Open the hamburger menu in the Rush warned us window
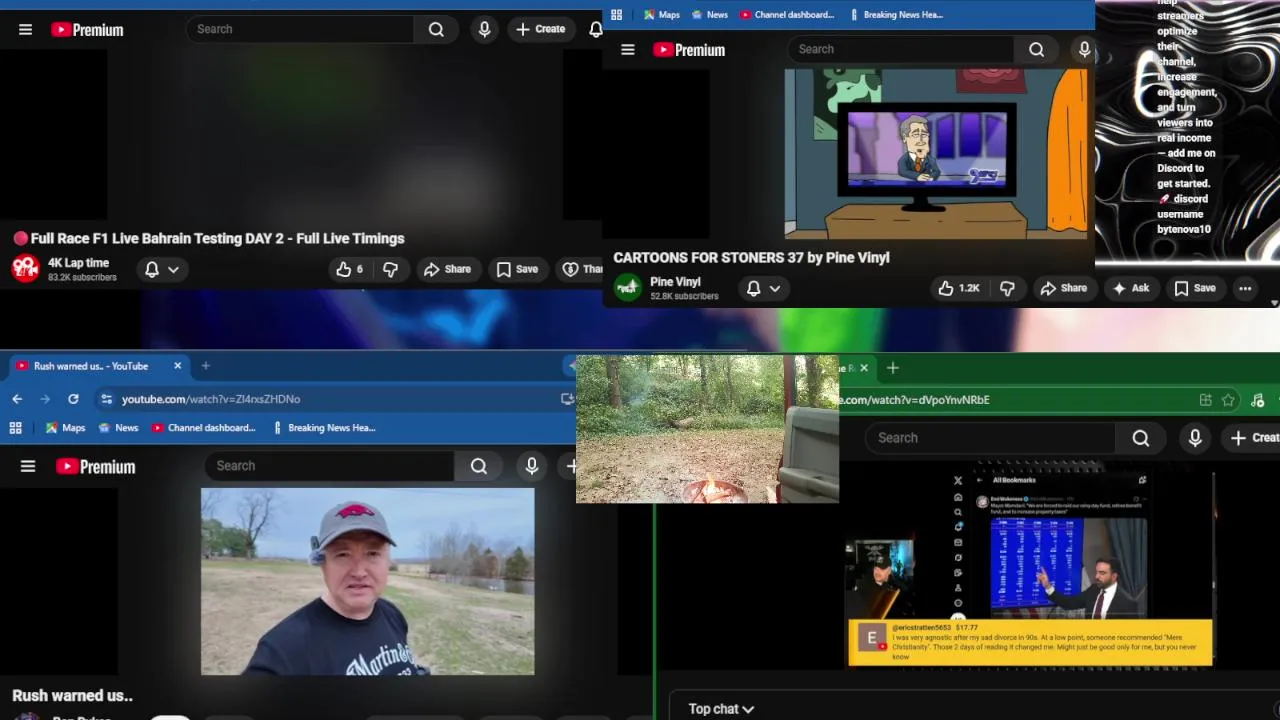The image size is (1280, 720). (x=28, y=466)
